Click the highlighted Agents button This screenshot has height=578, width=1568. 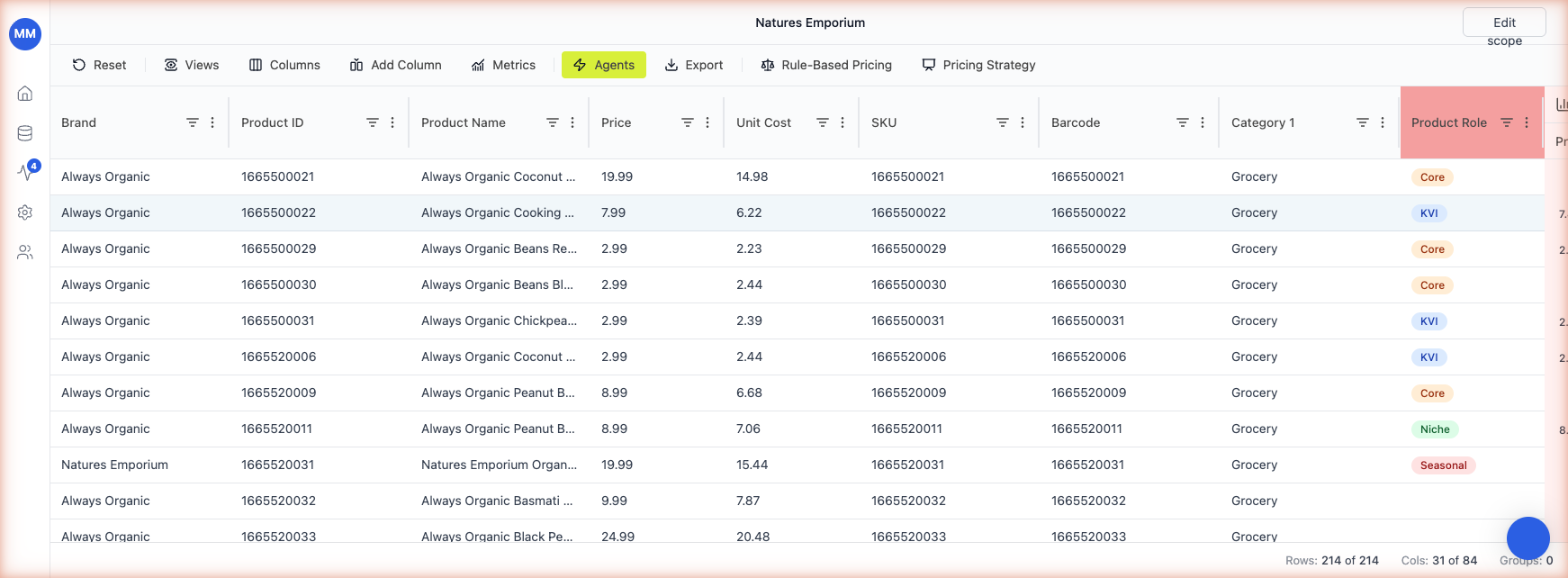click(604, 65)
